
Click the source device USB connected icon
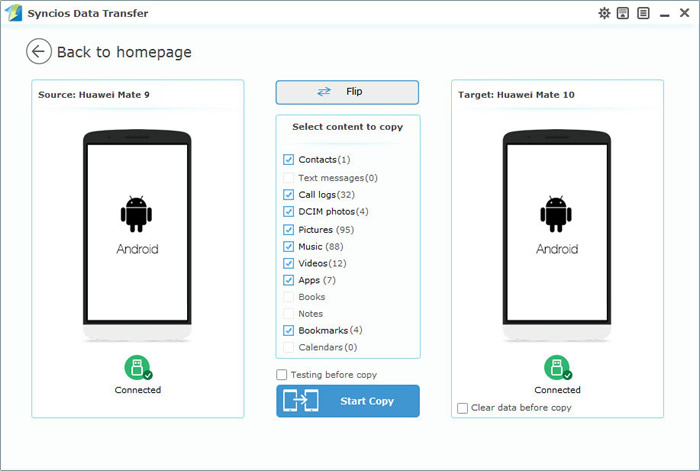138,367
